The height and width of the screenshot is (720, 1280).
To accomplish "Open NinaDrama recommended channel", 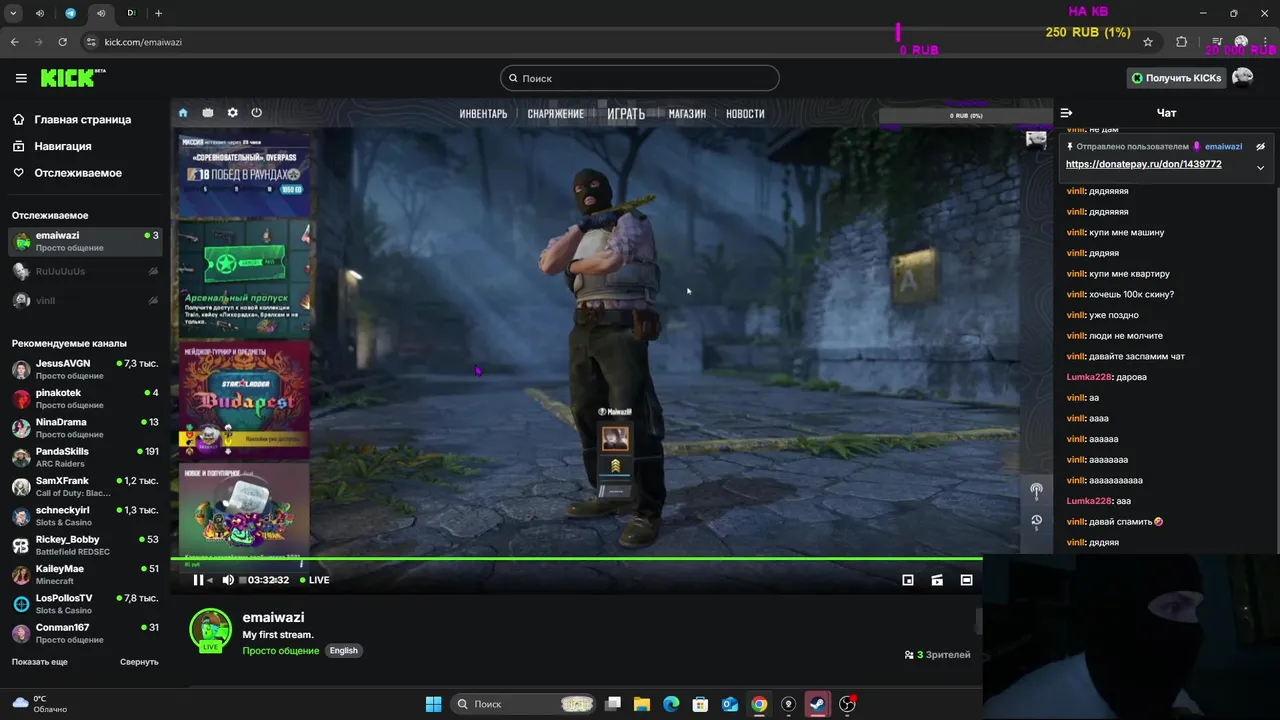I will (85, 428).
